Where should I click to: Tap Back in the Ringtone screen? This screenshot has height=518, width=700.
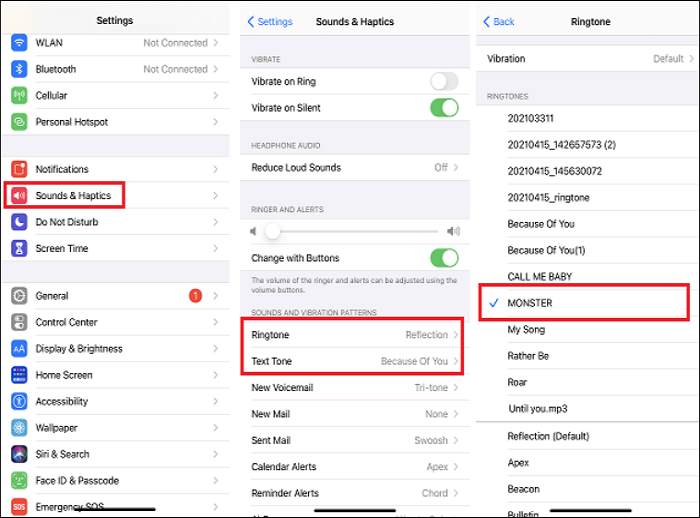point(499,21)
